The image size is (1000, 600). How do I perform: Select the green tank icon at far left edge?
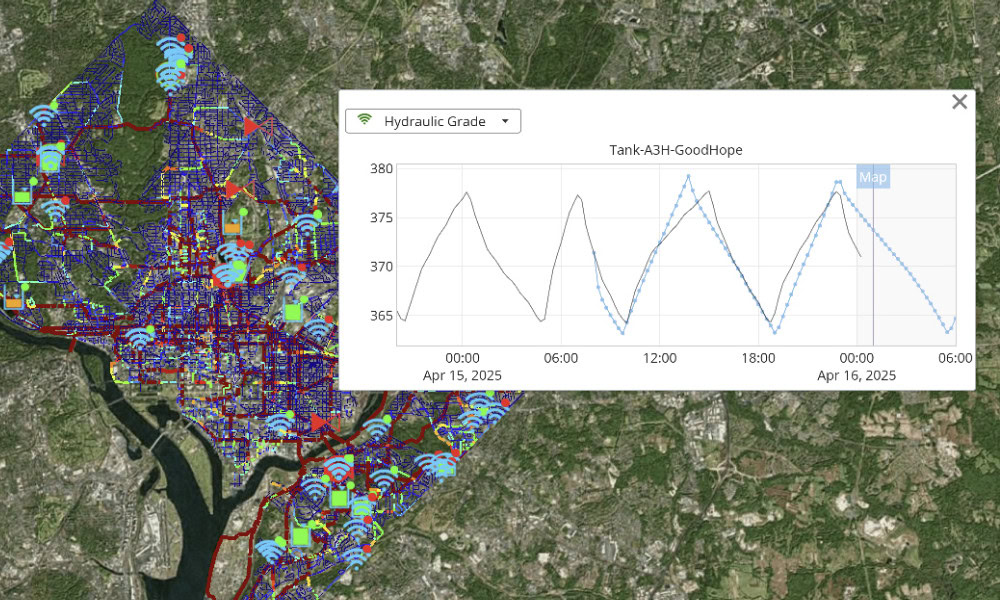(x=22, y=197)
